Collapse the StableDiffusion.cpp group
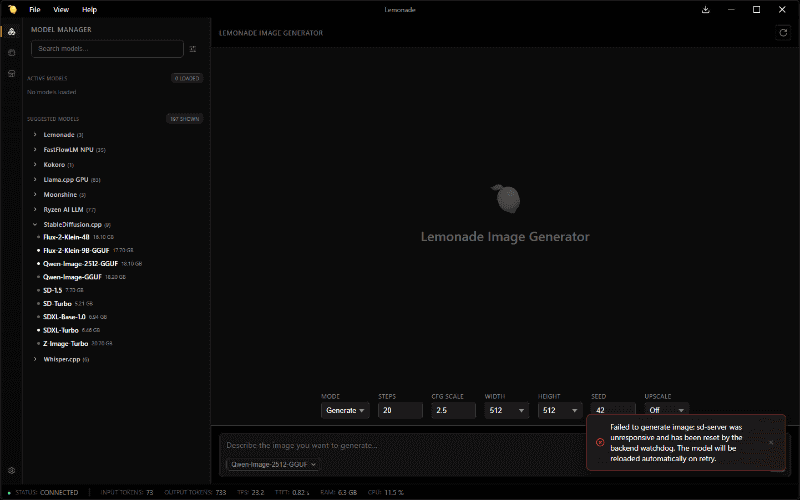The image size is (800, 500). point(72,224)
